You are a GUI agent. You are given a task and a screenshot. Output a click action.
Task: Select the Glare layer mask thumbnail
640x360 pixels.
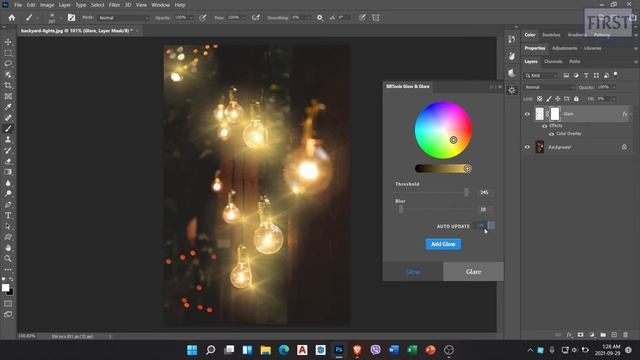coord(555,114)
